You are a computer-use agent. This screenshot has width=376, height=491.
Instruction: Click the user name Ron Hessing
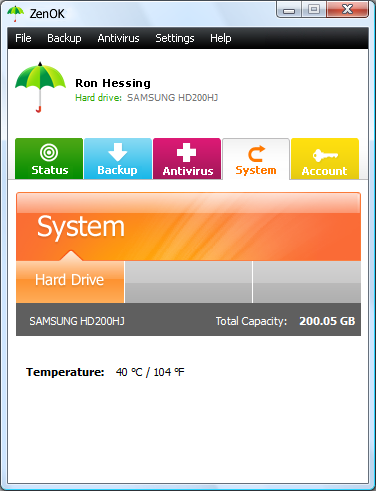(113, 83)
